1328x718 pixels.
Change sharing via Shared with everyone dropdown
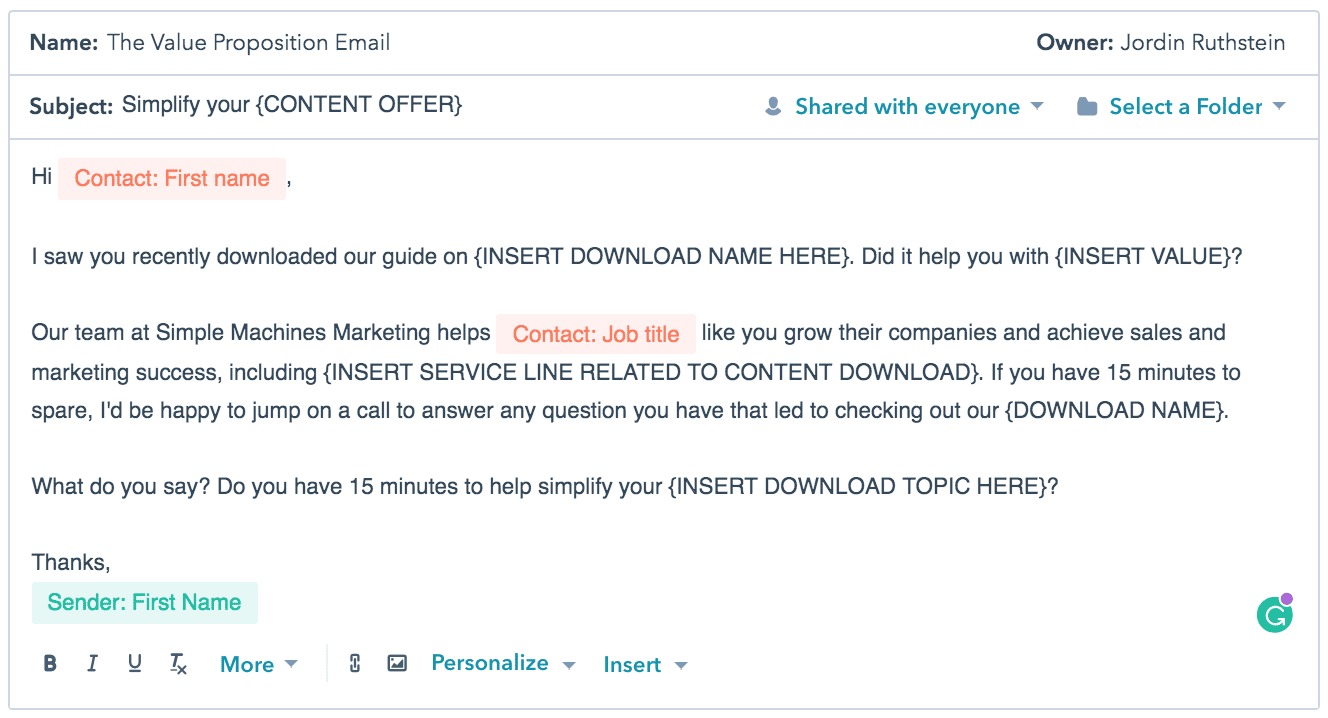(x=904, y=106)
